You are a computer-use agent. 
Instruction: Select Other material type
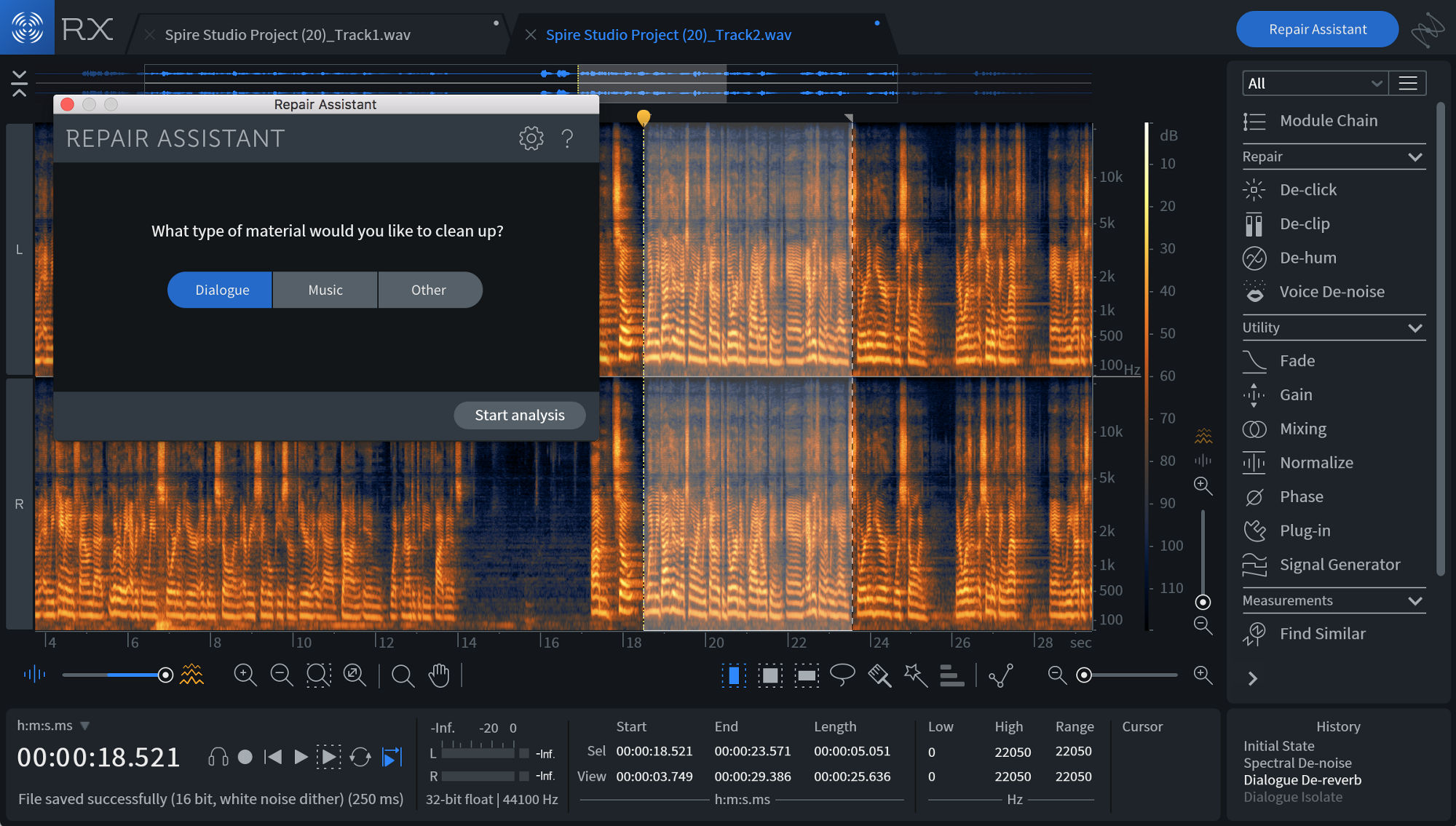tap(428, 290)
